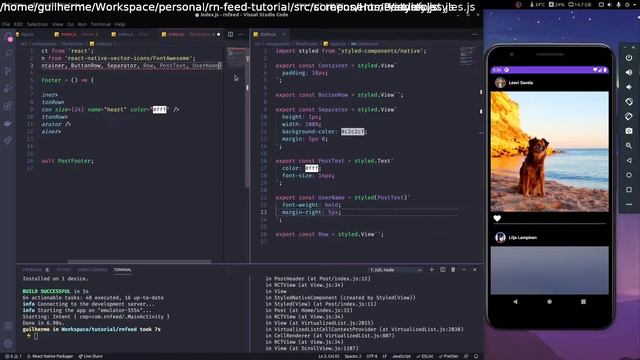Open Manage gear in activity bar
The width and height of the screenshot is (640, 360).
tap(8, 343)
